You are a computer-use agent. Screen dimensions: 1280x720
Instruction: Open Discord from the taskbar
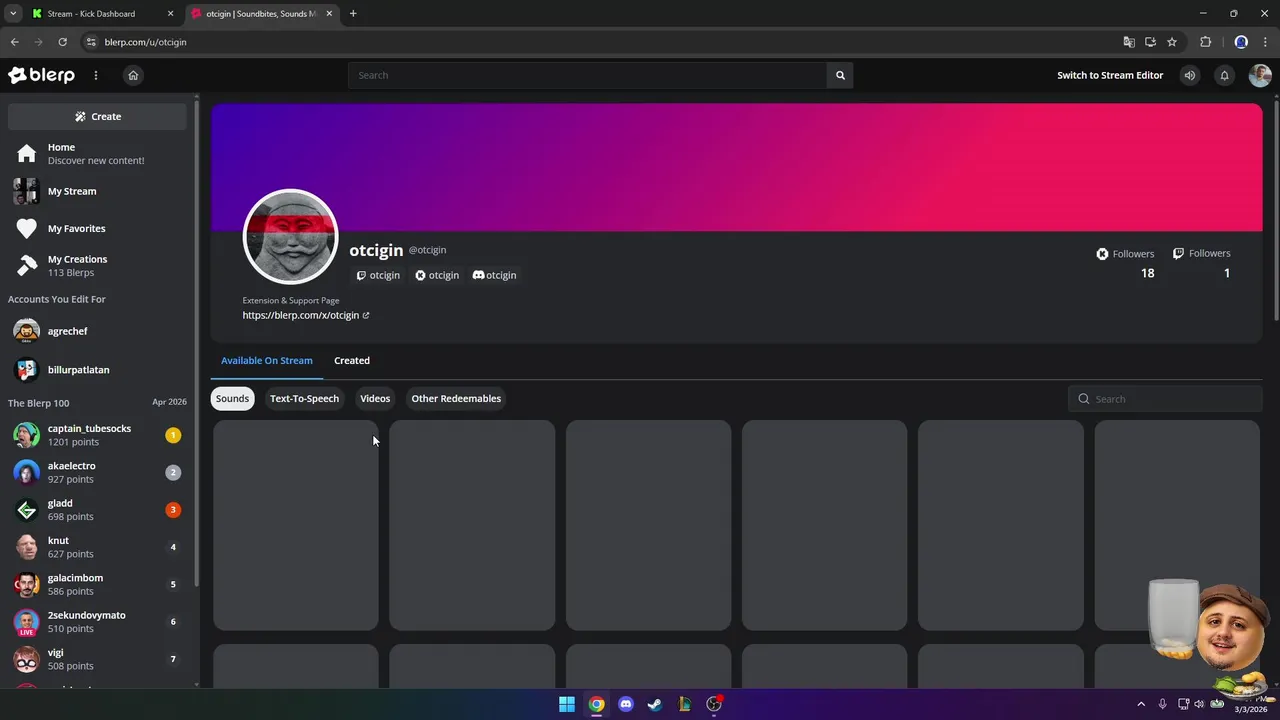tap(626, 704)
